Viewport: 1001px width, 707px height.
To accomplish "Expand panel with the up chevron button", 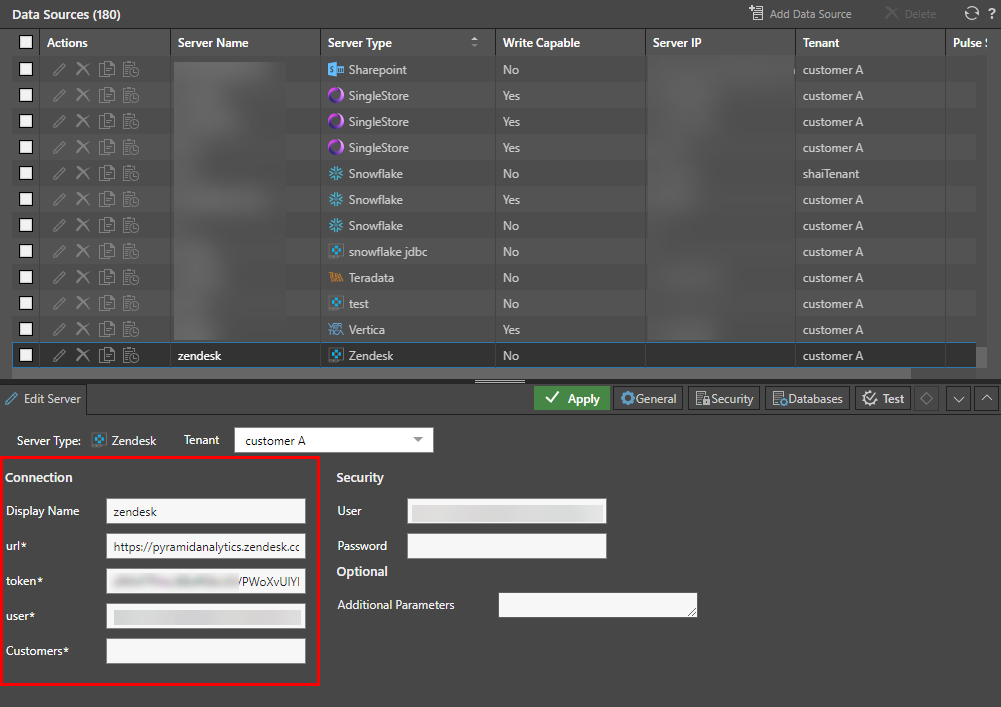I will tap(987, 399).
